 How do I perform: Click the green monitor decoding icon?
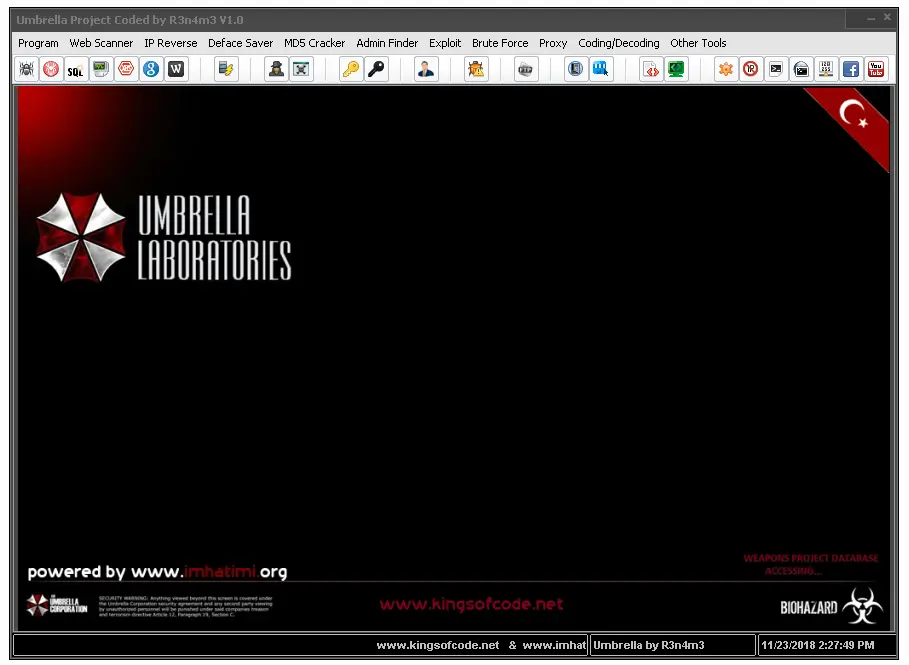pos(678,68)
